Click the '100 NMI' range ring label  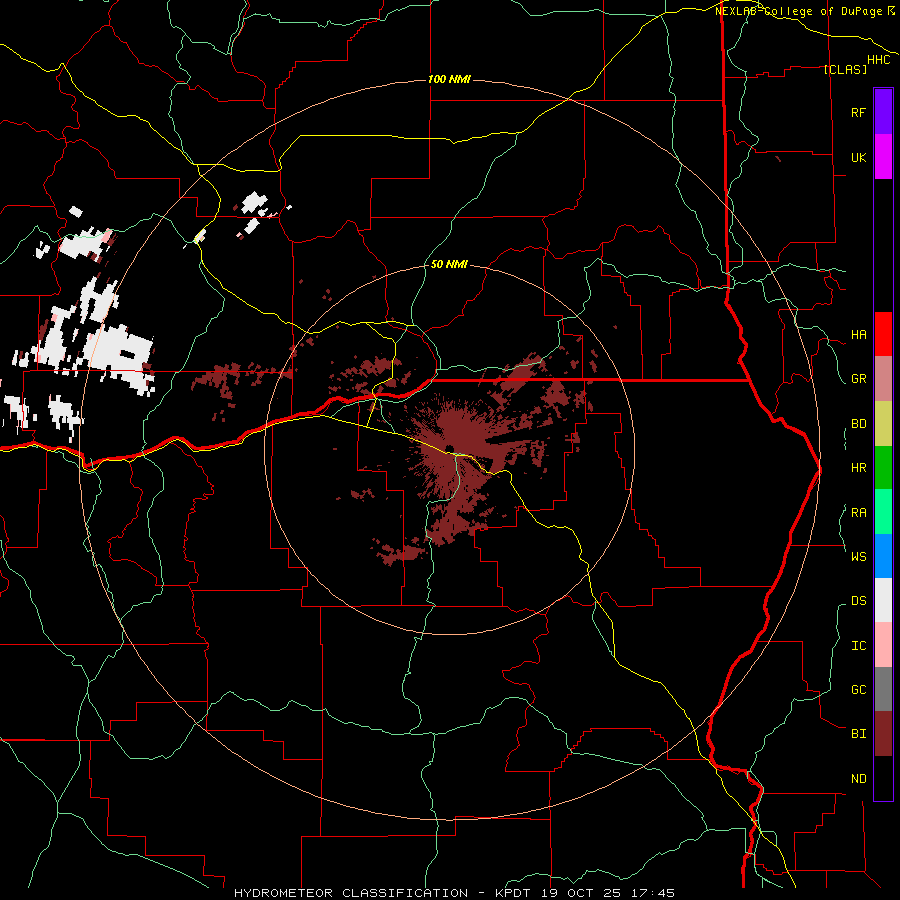tap(449, 79)
